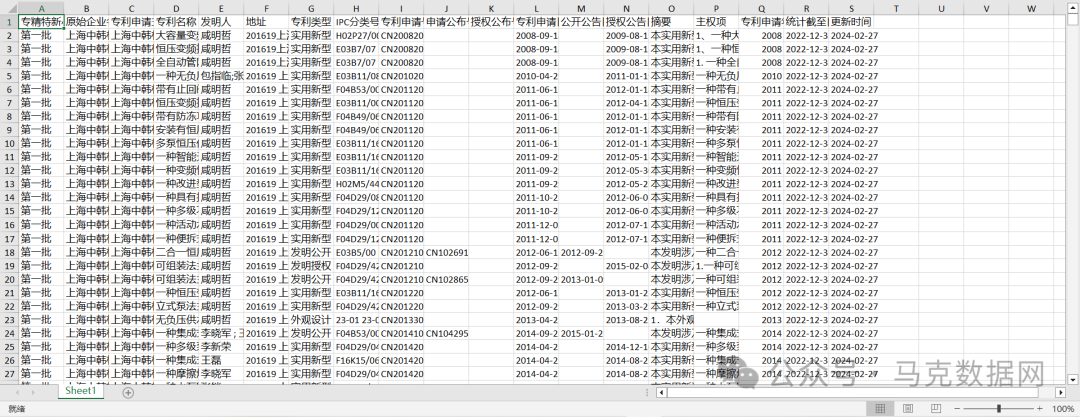Click the horizontal scrollbar left arrow

(662, 392)
